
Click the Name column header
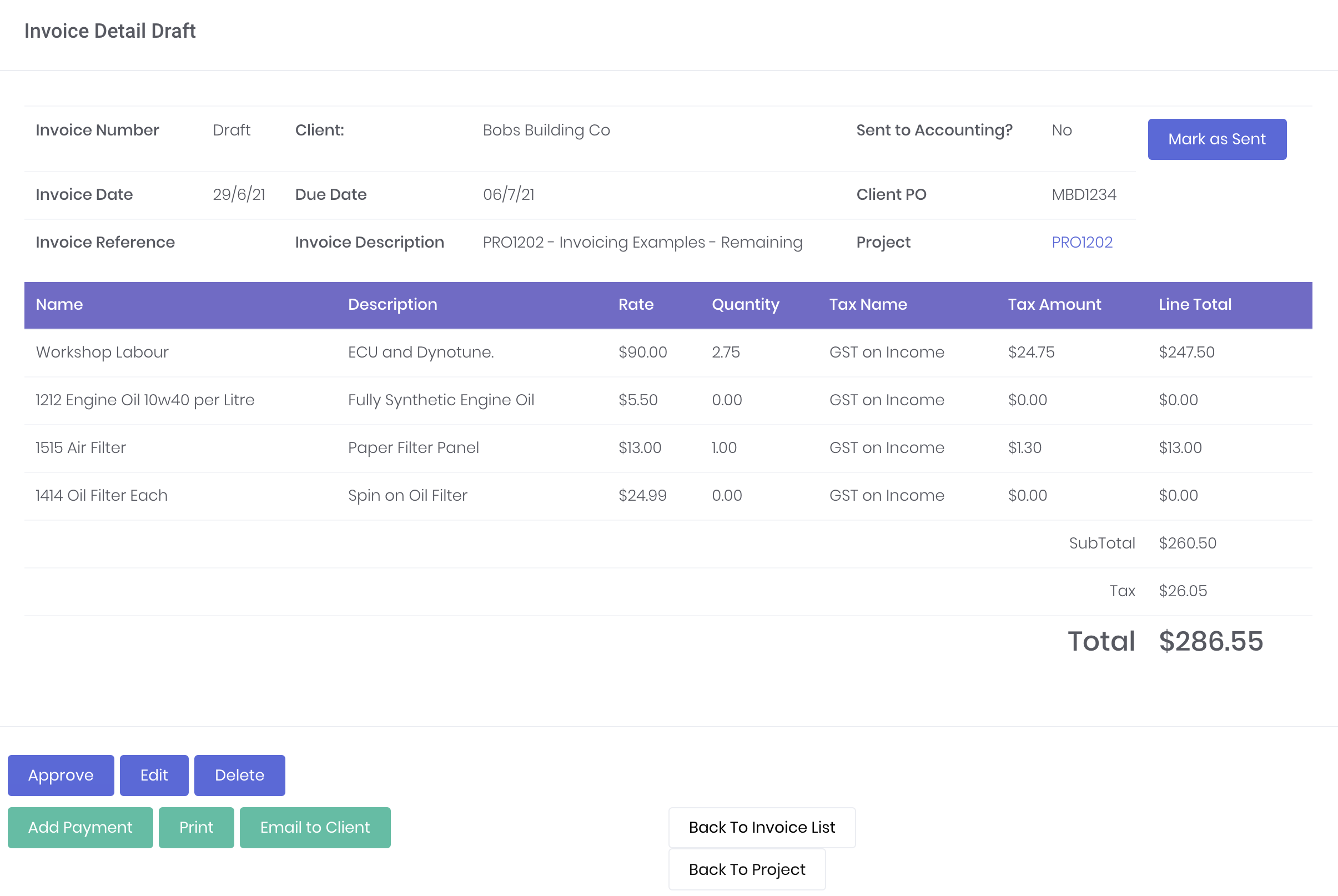(59, 305)
